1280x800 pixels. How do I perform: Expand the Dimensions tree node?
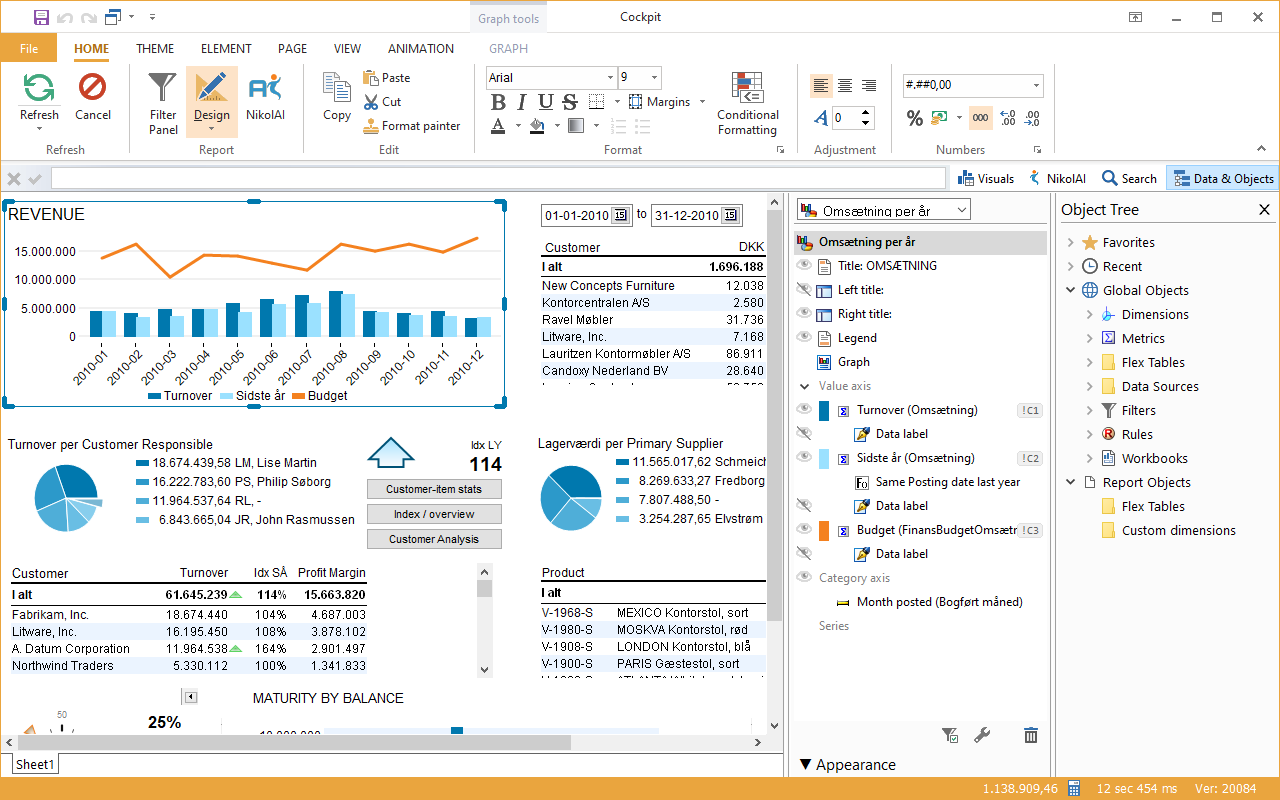point(1089,314)
